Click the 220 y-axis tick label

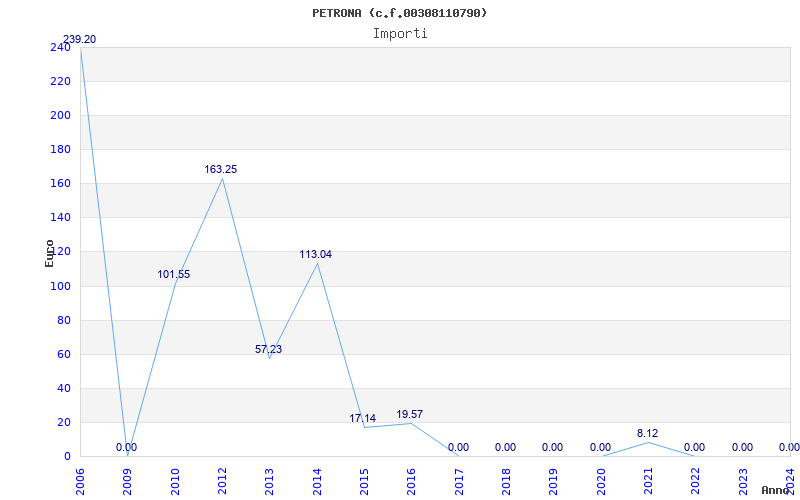click(60, 82)
